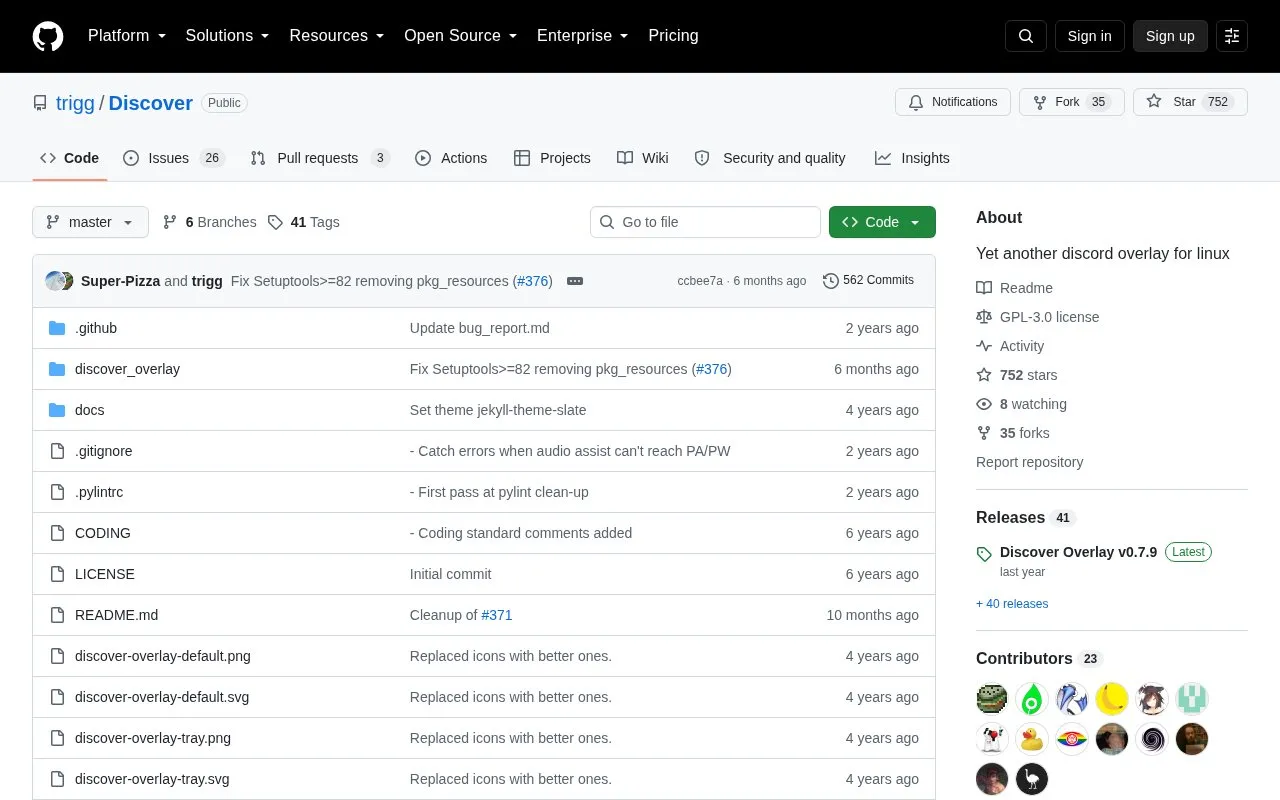Open the #376 link in latest commit

click(534, 281)
